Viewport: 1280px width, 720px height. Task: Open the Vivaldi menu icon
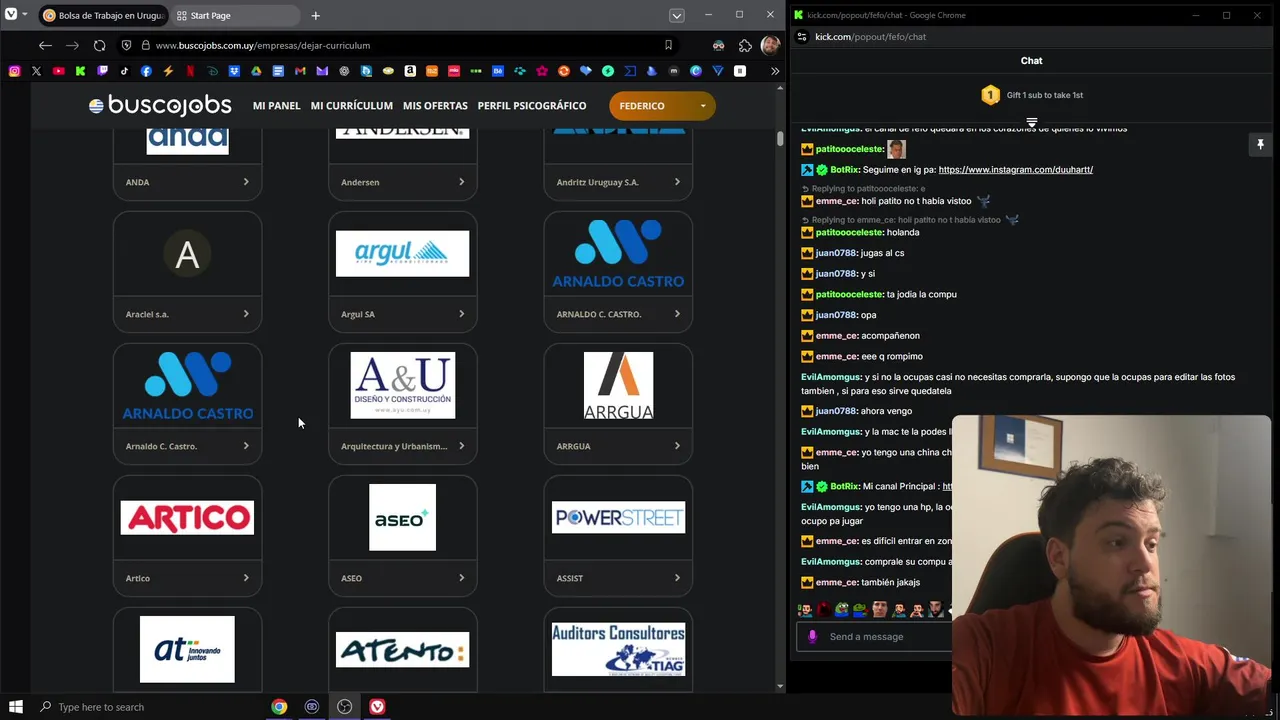[x=11, y=15]
